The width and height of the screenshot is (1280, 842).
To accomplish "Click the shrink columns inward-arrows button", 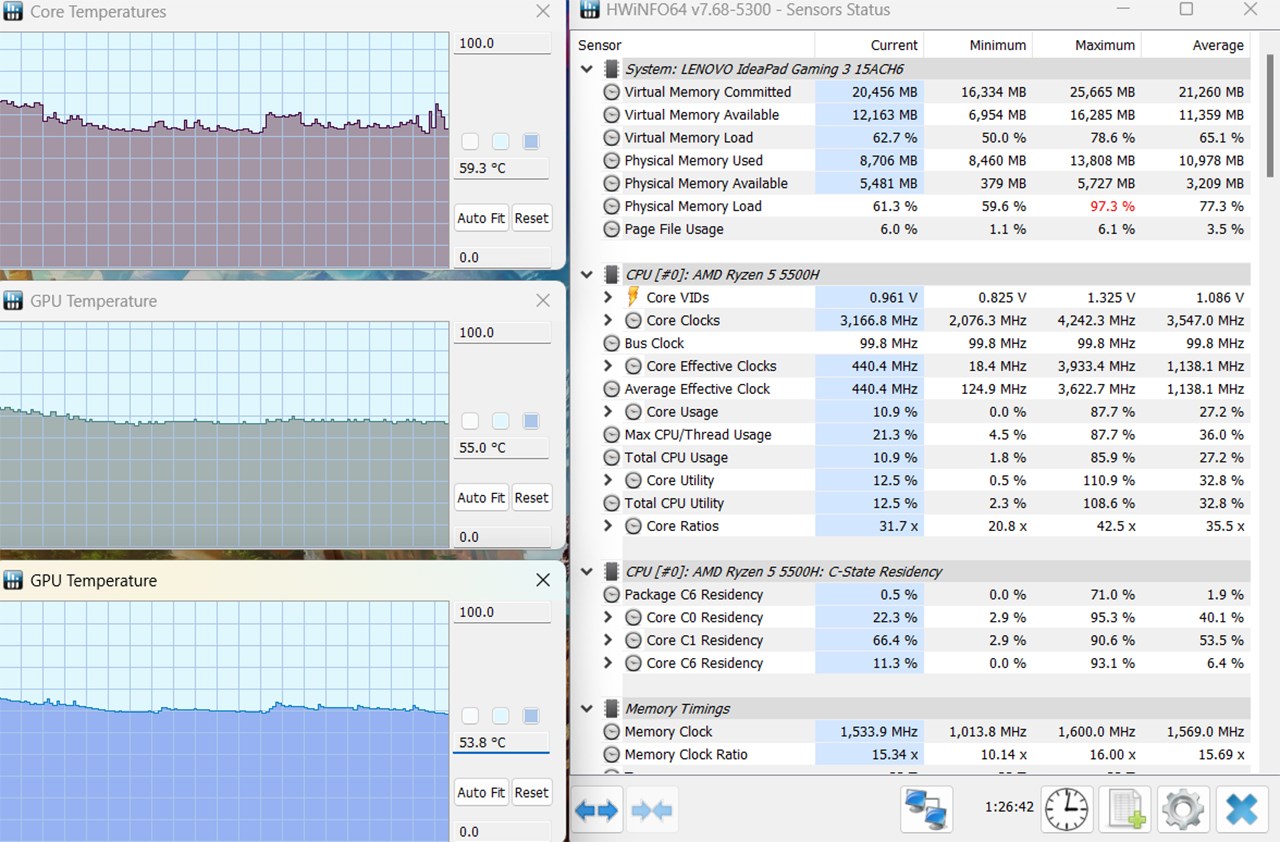I will [652, 810].
